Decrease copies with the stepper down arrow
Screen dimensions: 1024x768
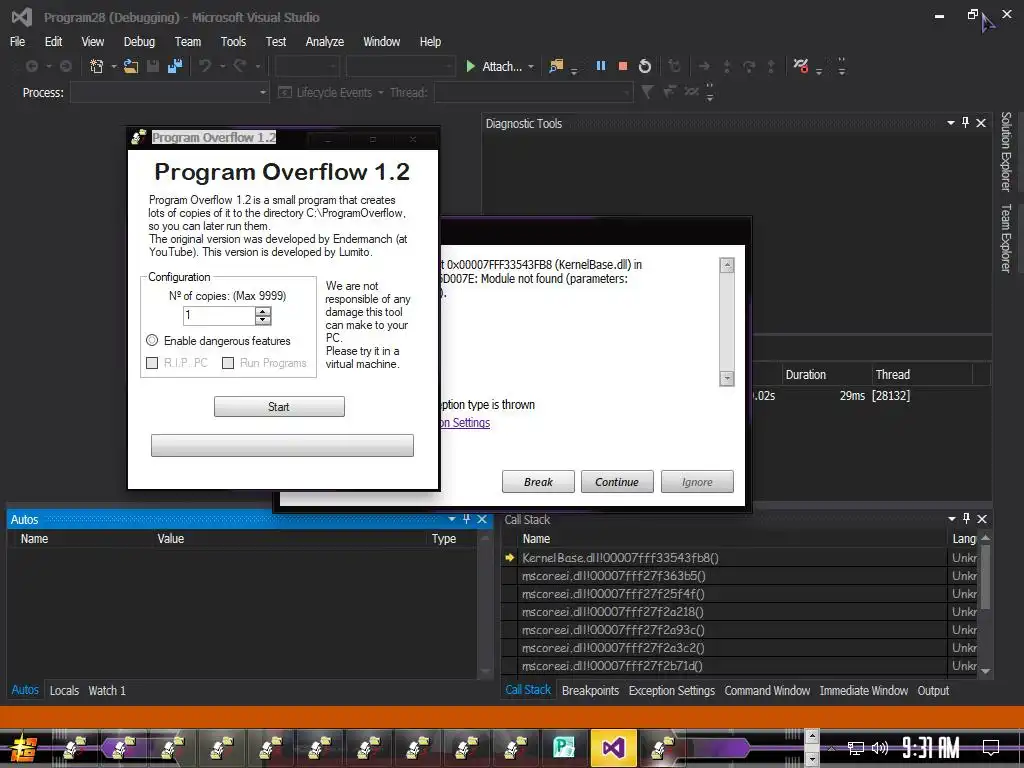tap(263, 320)
